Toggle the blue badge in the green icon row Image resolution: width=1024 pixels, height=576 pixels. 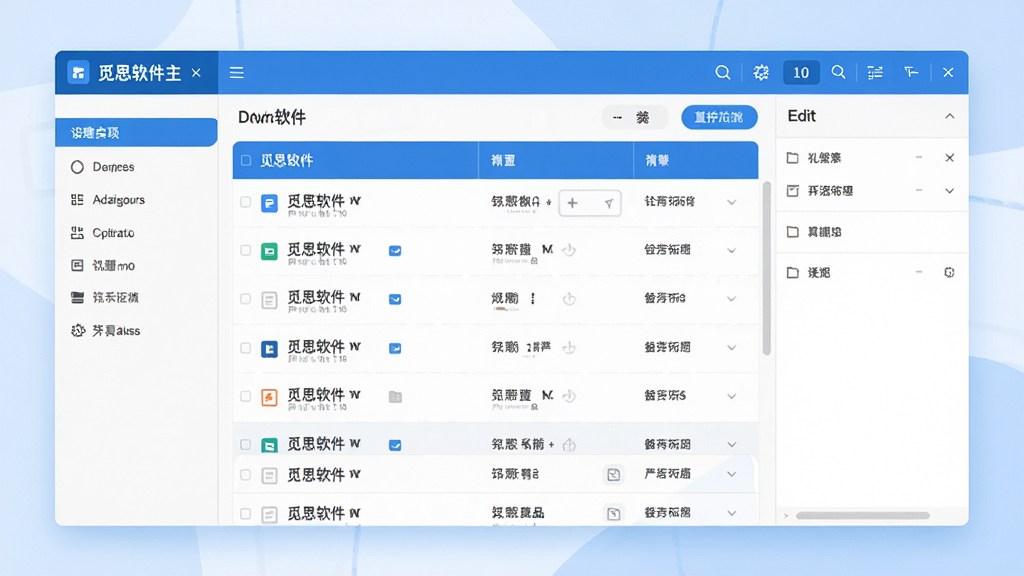pos(395,251)
